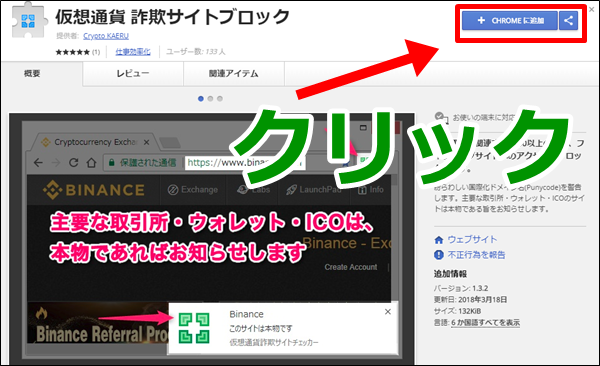
Task: Select the first carousel dot
Action: (201, 99)
